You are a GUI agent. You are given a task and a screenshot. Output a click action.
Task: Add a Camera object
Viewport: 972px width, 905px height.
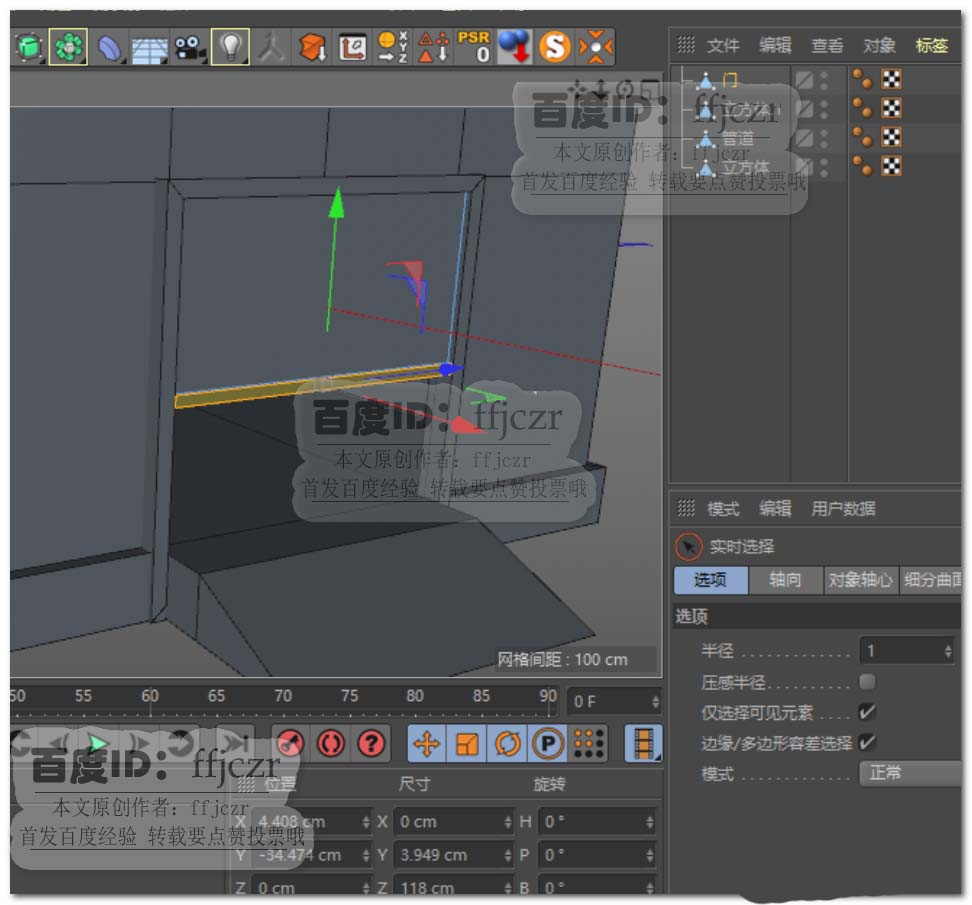point(190,48)
